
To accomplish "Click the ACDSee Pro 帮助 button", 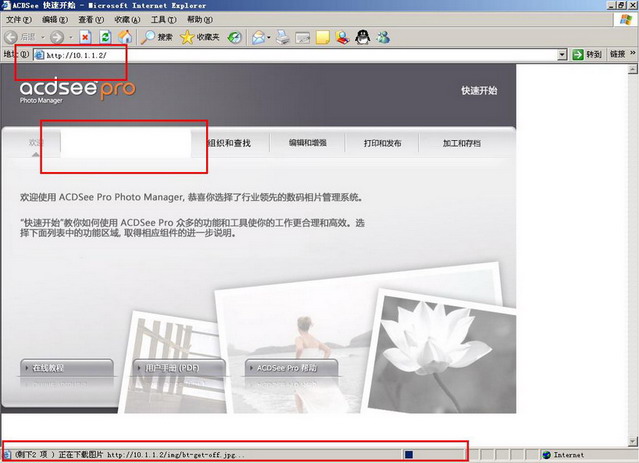I will tap(291, 368).
